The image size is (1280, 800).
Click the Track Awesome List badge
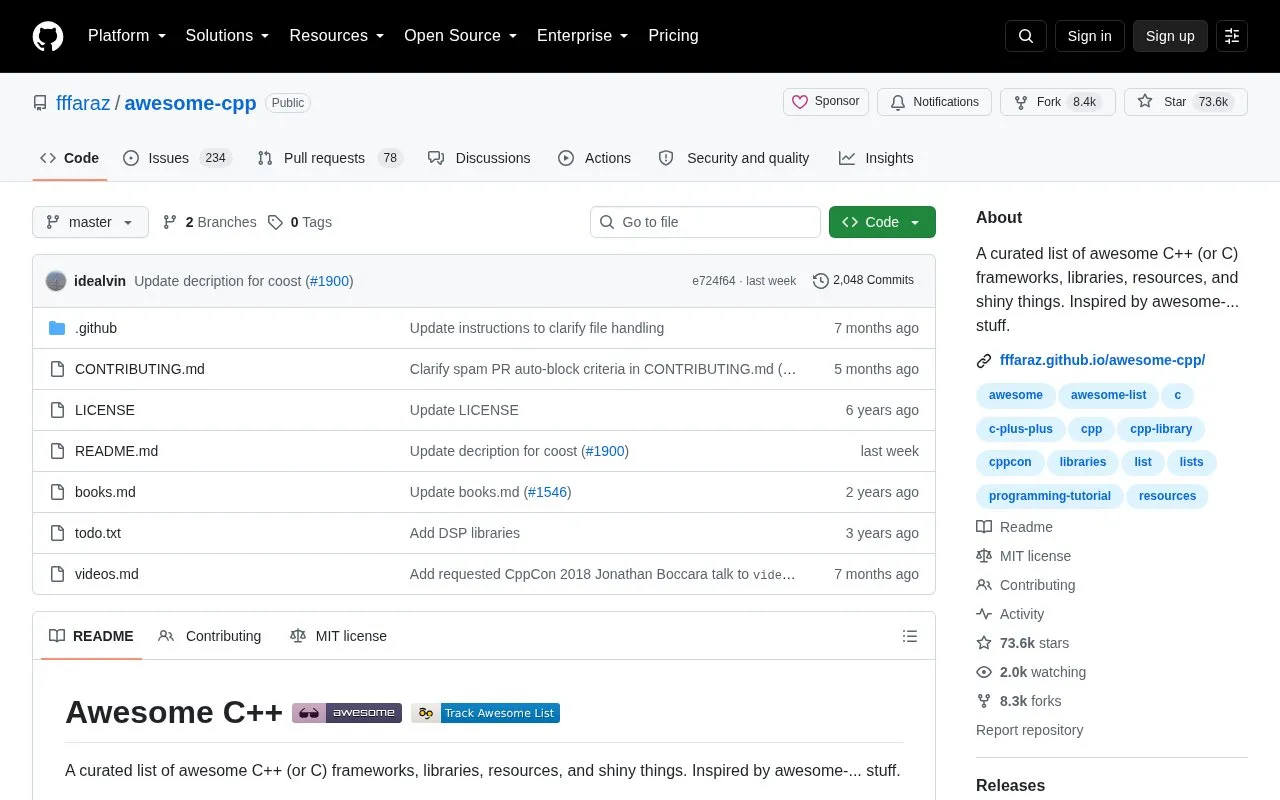pyautogui.click(x=485, y=713)
